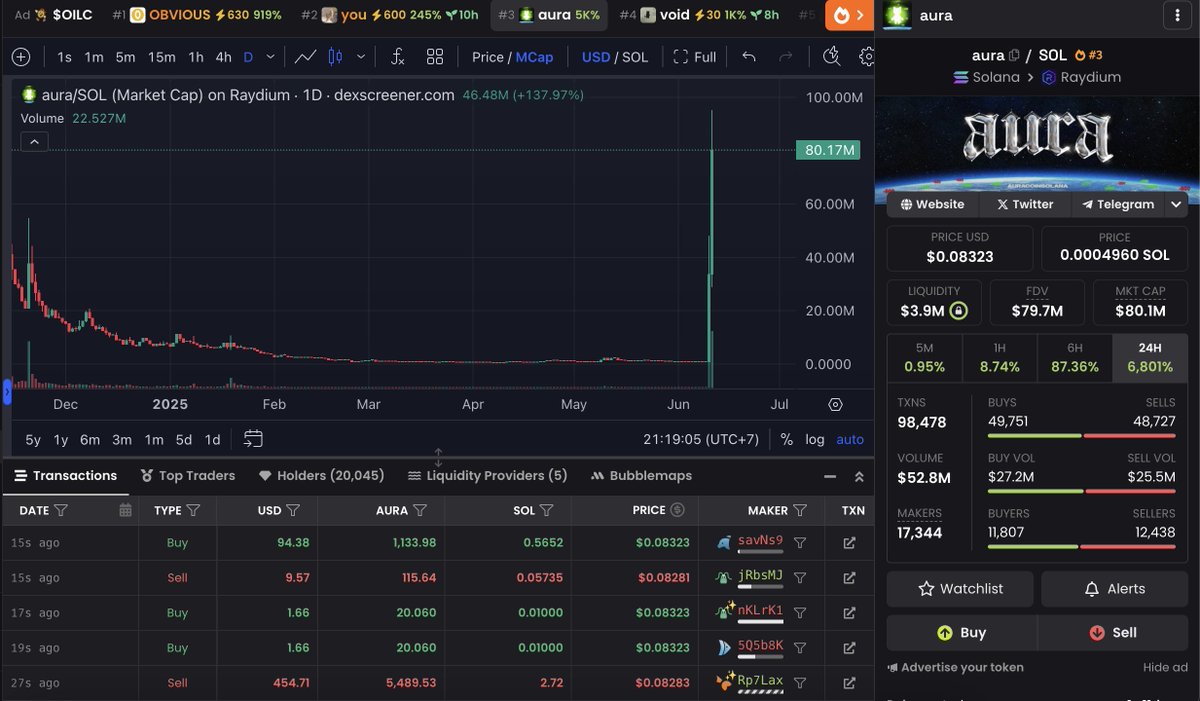Switch chart to Price mode
This screenshot has width=1200, height=701.
(488, 57)
